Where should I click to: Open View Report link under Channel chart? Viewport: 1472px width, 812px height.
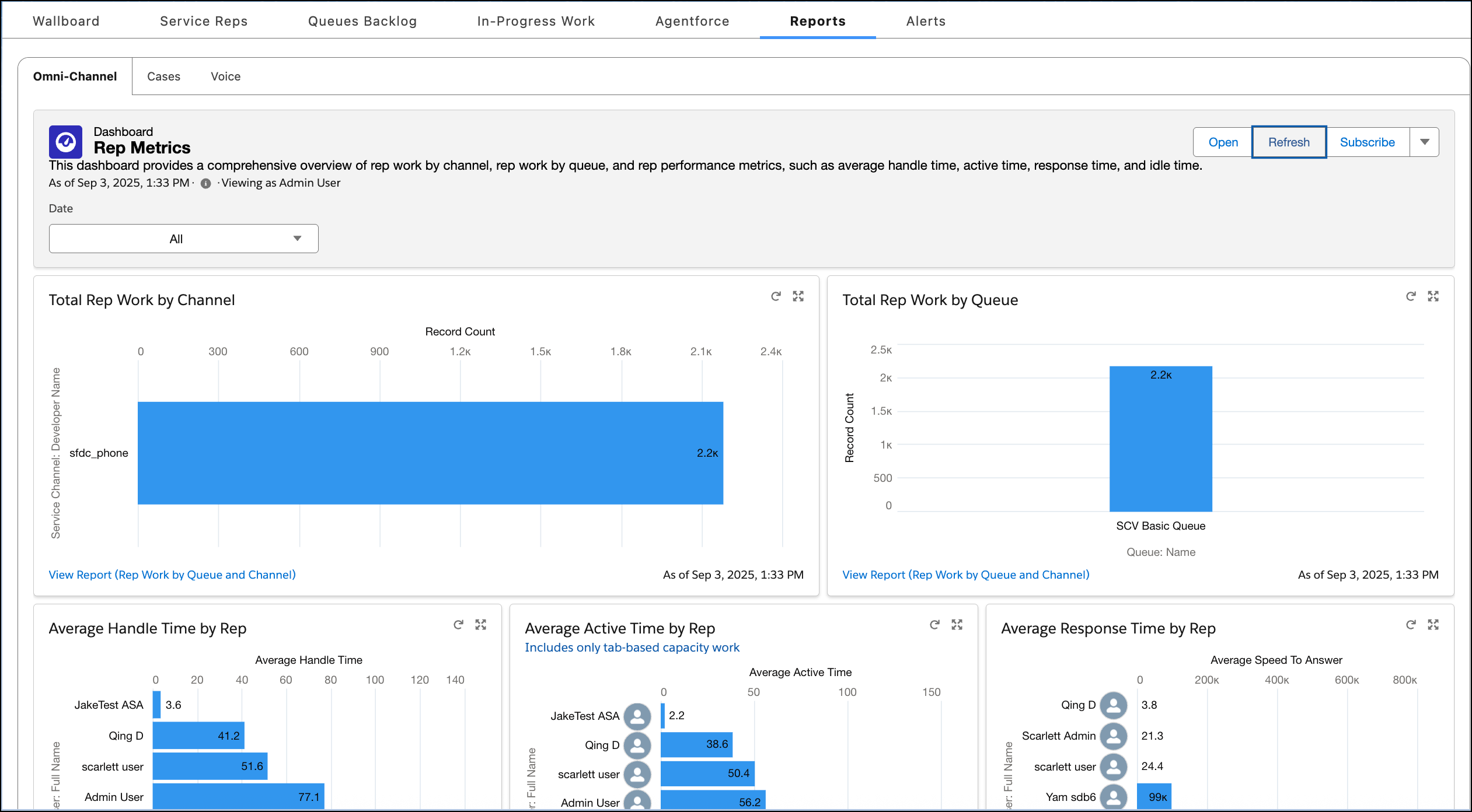point(172,575)
